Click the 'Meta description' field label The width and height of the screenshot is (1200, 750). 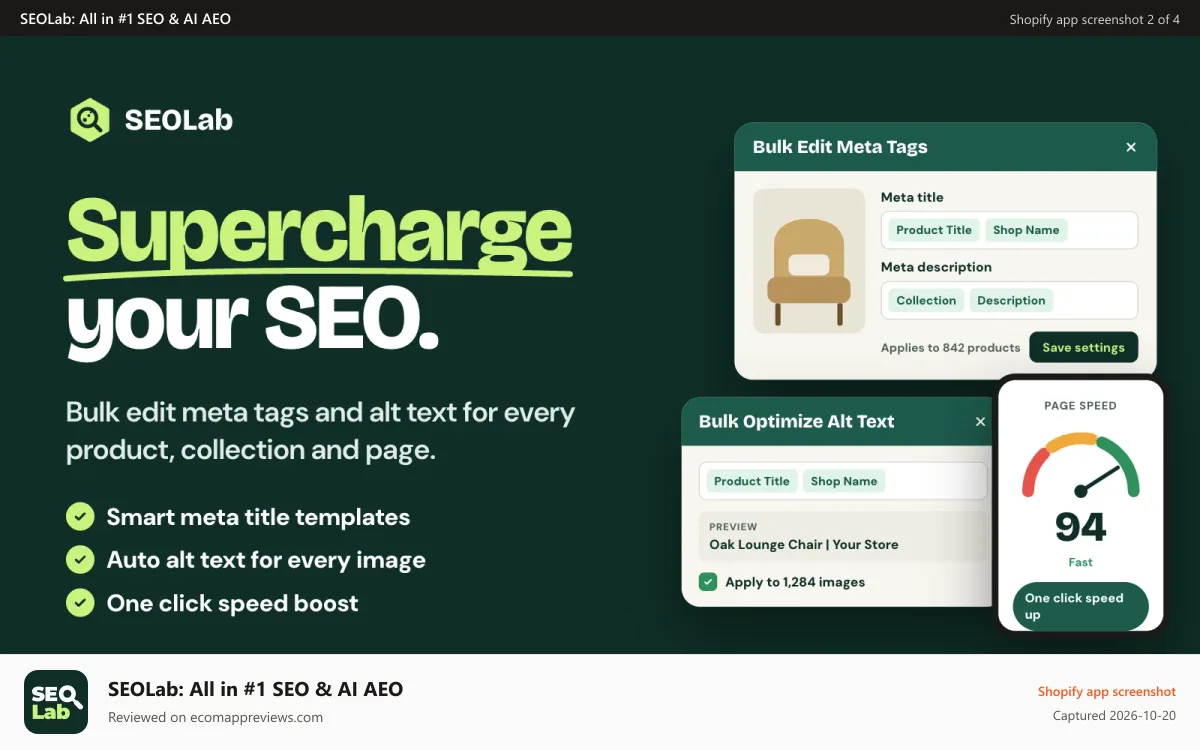point(936,267)
